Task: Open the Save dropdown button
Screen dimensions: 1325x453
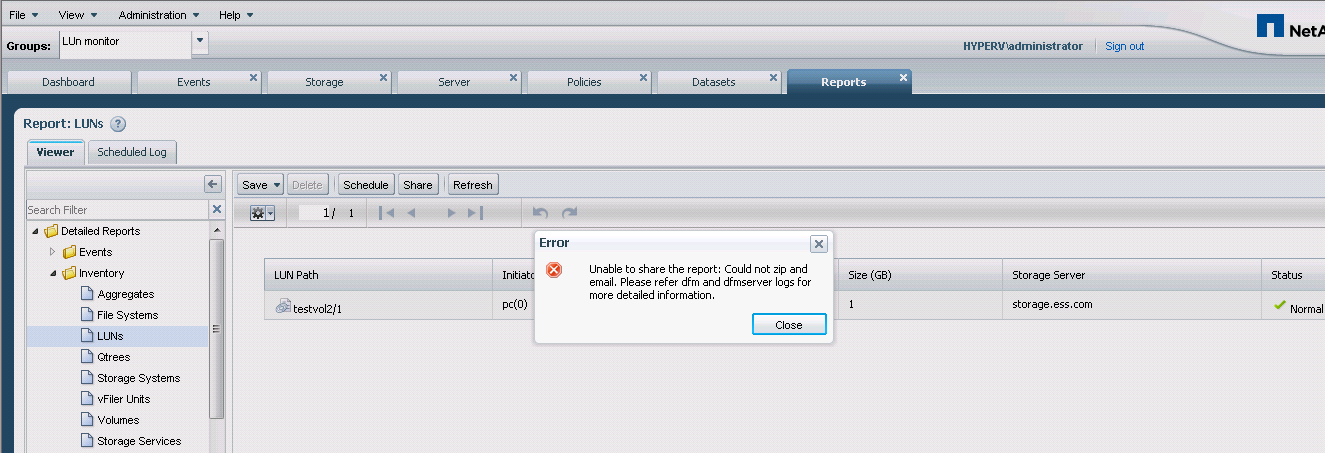Action: tap(261, 184)
